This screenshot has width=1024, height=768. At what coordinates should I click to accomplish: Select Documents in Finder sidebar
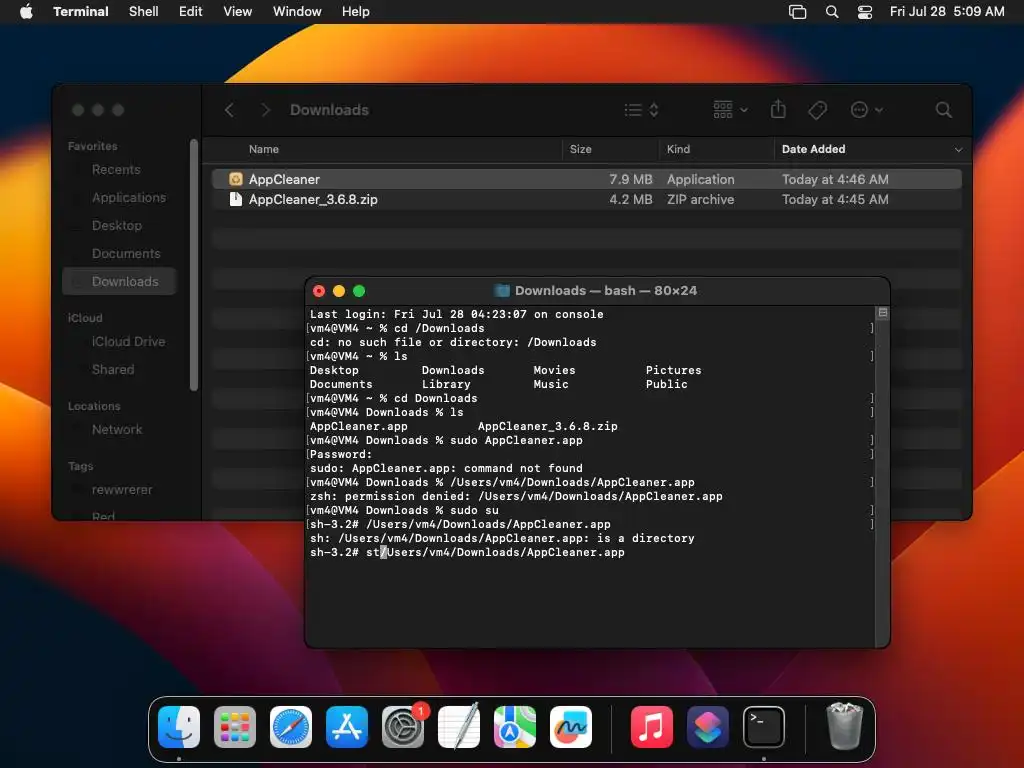click(x=126, y=253)
